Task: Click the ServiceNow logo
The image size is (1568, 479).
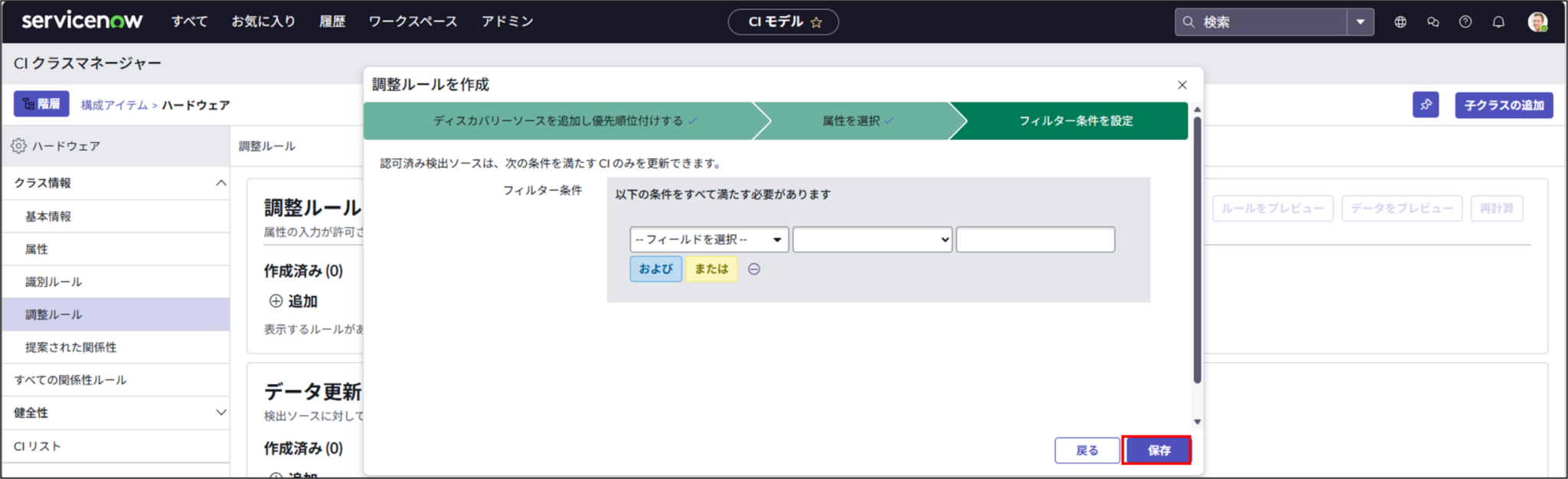Action: [x=82, y=21]
